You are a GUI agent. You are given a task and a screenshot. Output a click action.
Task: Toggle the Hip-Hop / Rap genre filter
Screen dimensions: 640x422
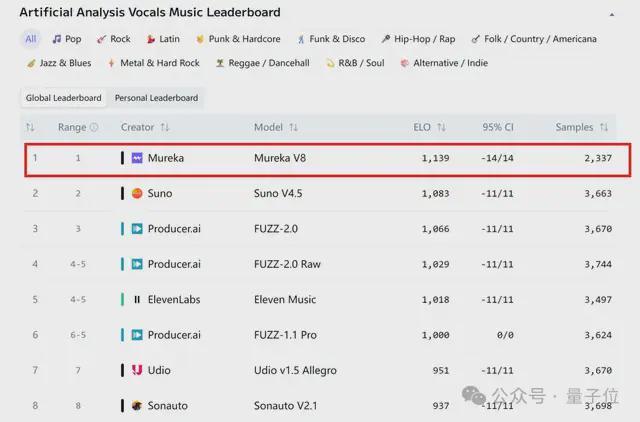coord(417,39)
